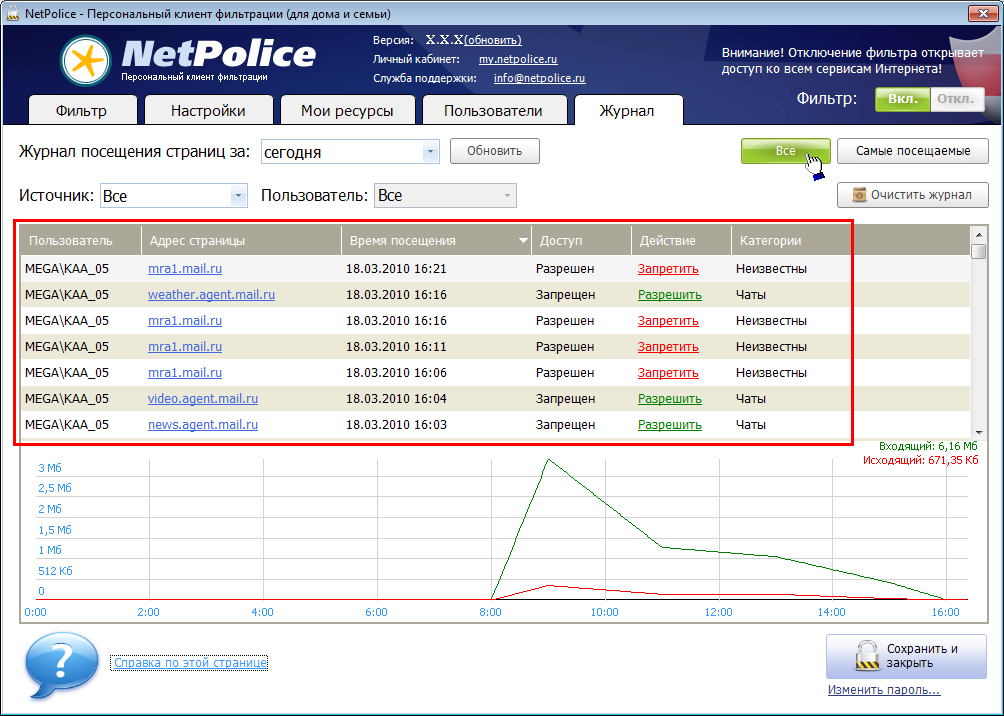This screenshot has height=716, width=1004.
Task: Open Справка по этой странице link
Action: 190,663
